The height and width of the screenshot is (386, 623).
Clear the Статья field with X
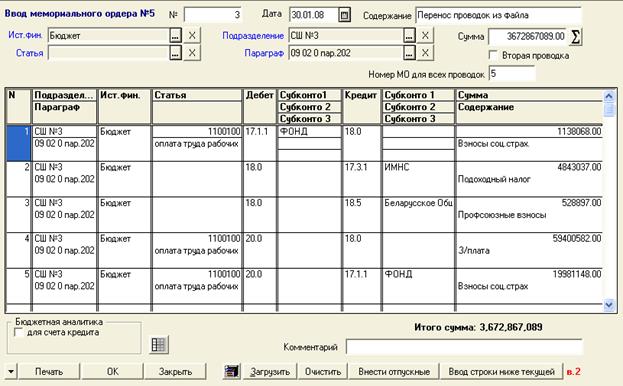[192, 53]
